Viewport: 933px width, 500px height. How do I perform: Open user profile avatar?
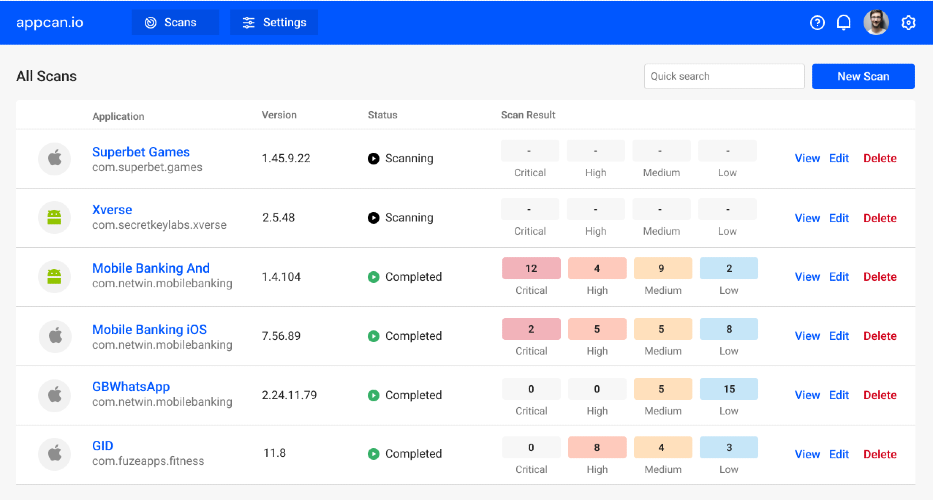pyautogui.click(x=876, y=23)
